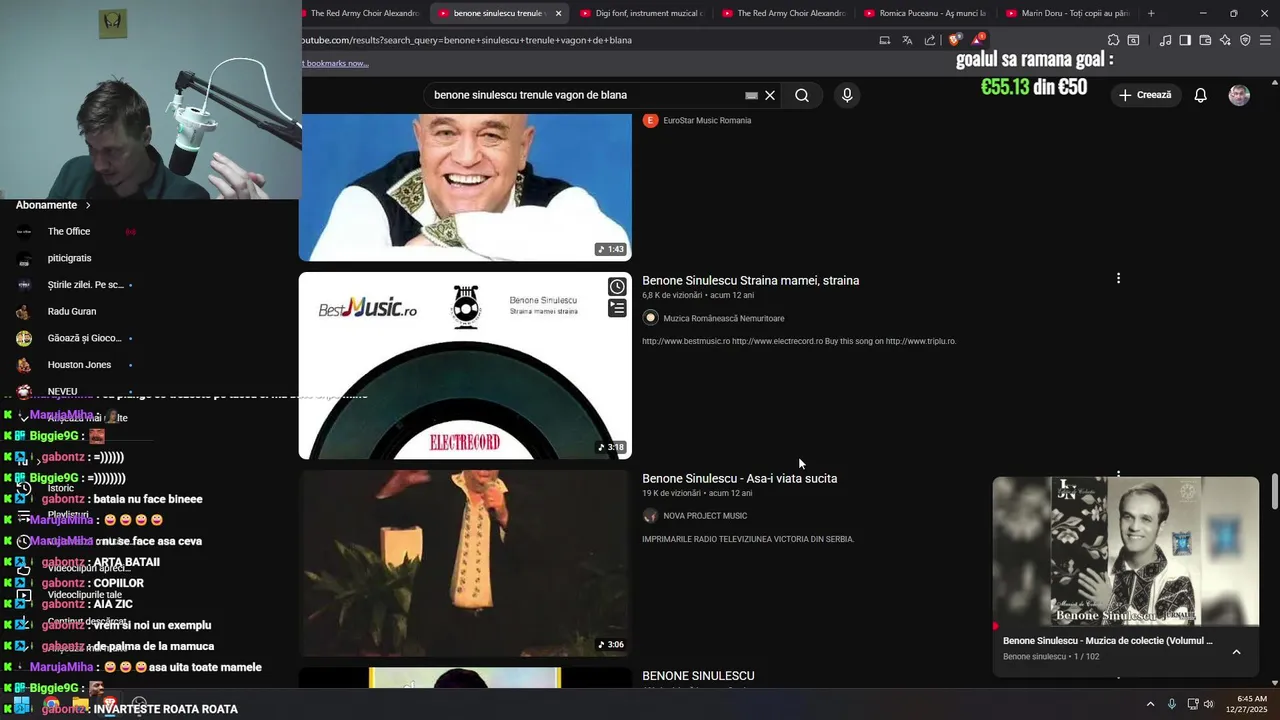The width and height of the screenshot is (1280, 720).
Task: Click the miniplayer video of Benone Sinulescu
Action: click(1126, 551)
